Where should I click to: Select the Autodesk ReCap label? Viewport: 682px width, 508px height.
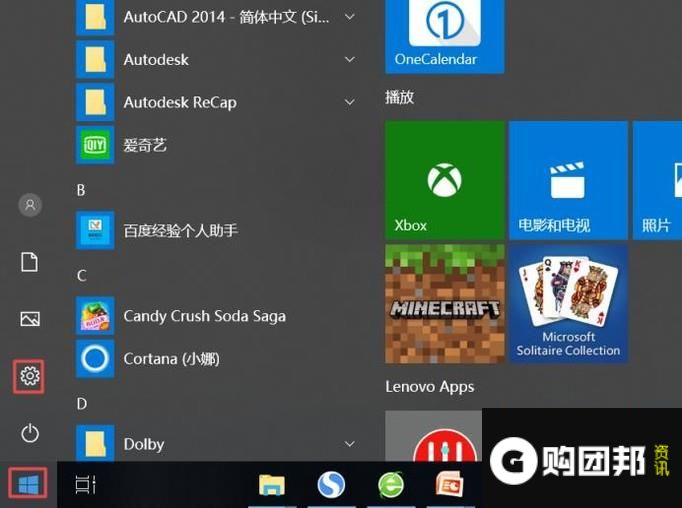pyautogui.click(x=180, y=103)
